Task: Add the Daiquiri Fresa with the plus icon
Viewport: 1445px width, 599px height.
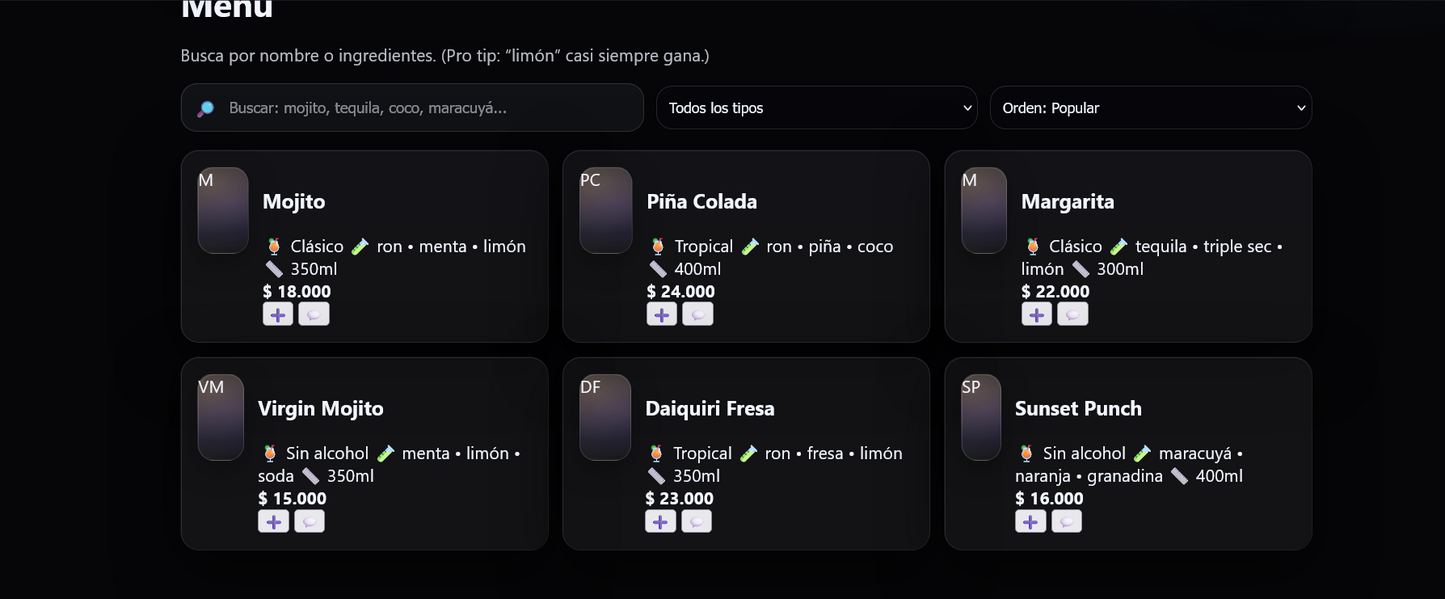Action: point(661,521)
